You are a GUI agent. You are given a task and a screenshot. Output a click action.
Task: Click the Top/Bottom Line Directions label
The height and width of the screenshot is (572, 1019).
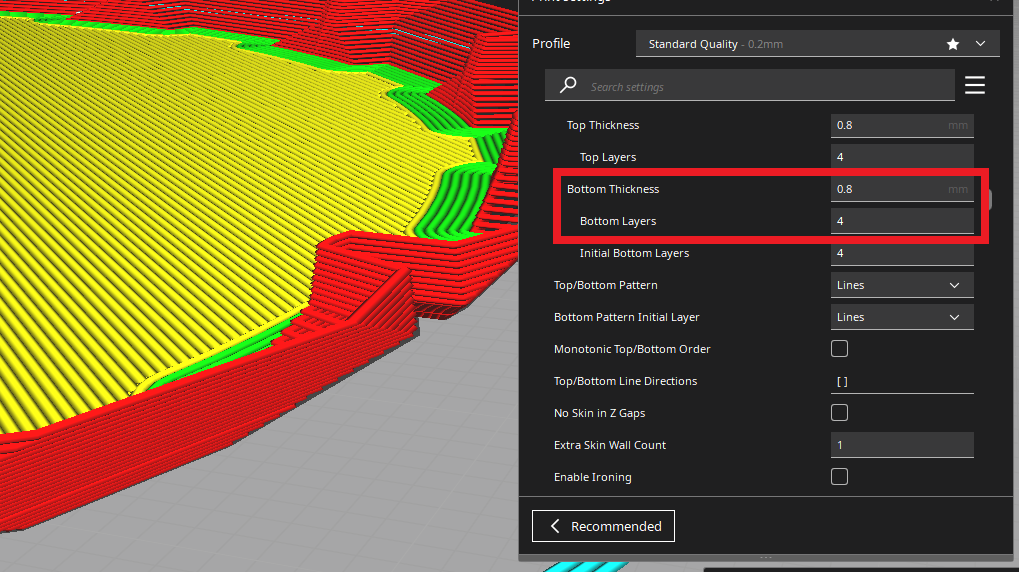625,381
